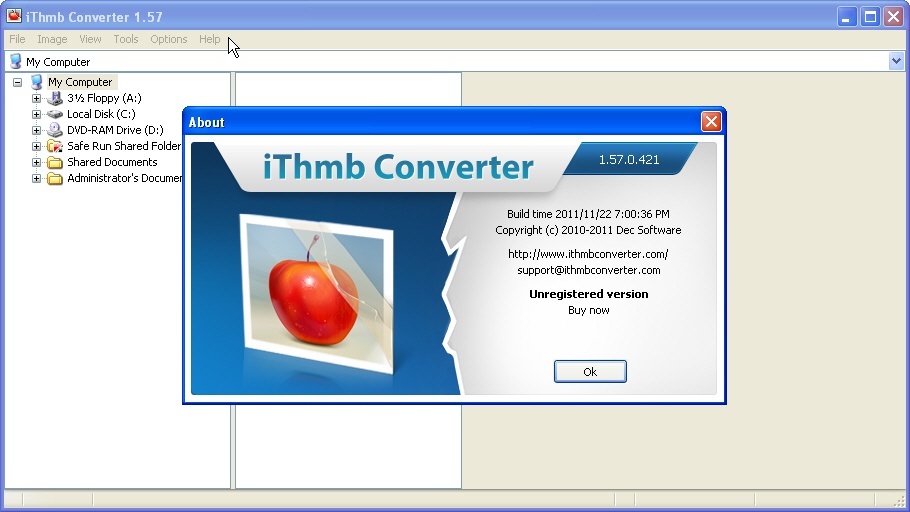The image size is (910, 512).
Task: Open the ithmbconverter.com website link
Action: [x=588, y=254]
